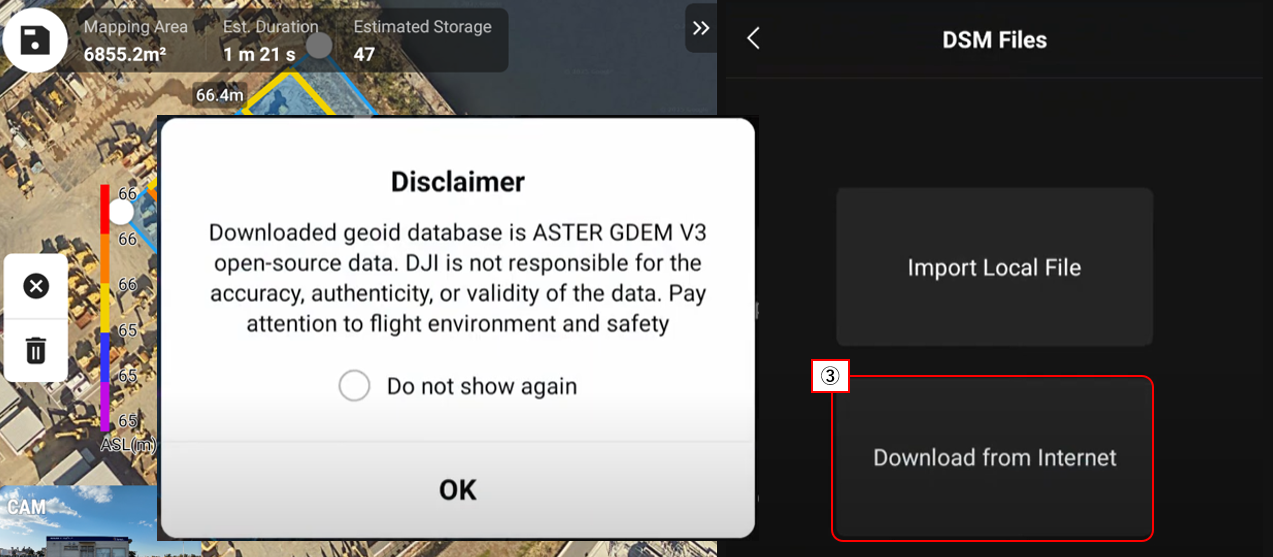Image resolution: width=1273 pixels, height=557 pixels.
Task: Click the circled number 3 step marker
Action: 830,376
